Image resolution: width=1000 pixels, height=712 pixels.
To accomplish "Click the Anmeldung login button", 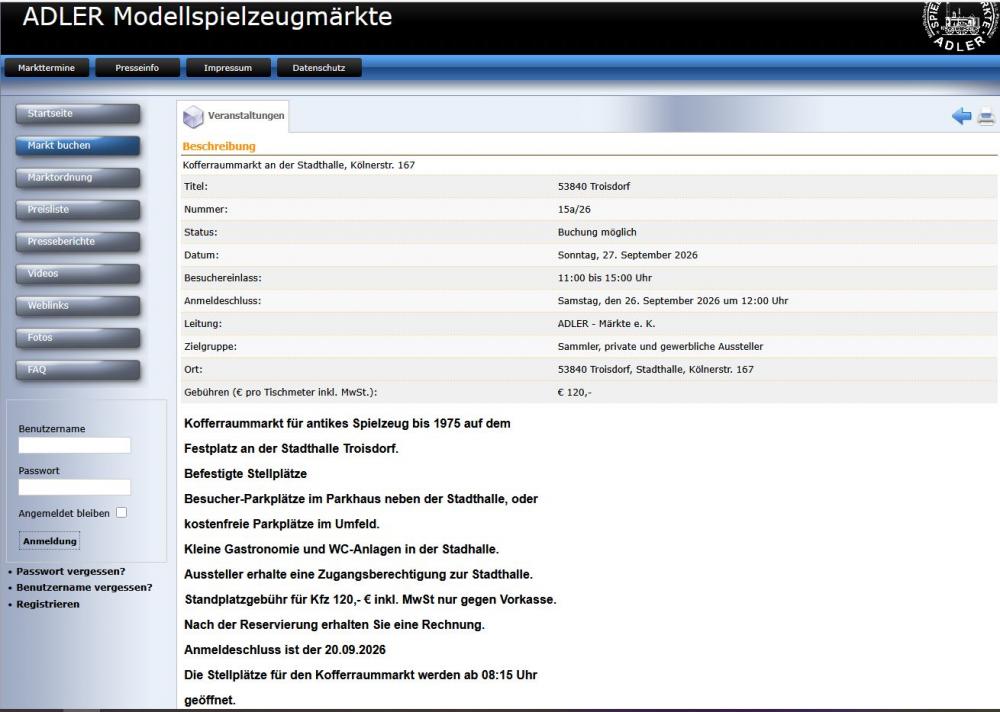I will [50, 541].
